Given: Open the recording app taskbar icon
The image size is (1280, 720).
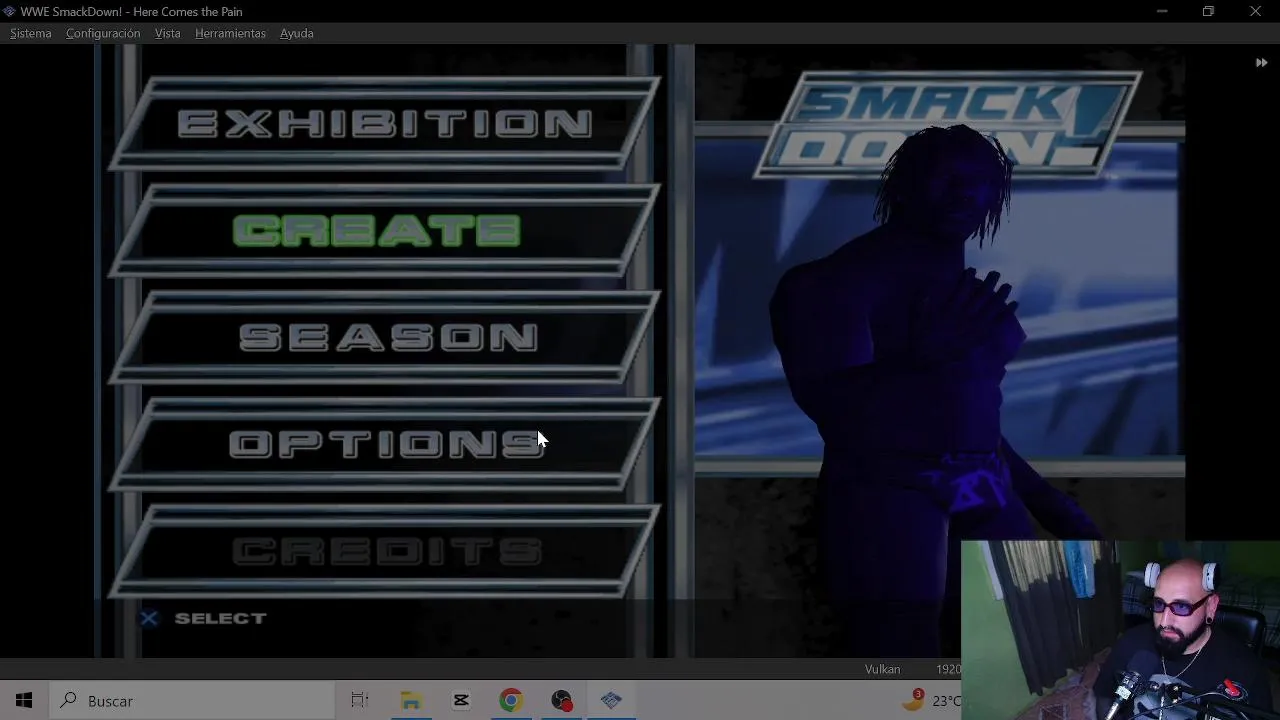Looking at the screenshot, I should click(561, 701).
